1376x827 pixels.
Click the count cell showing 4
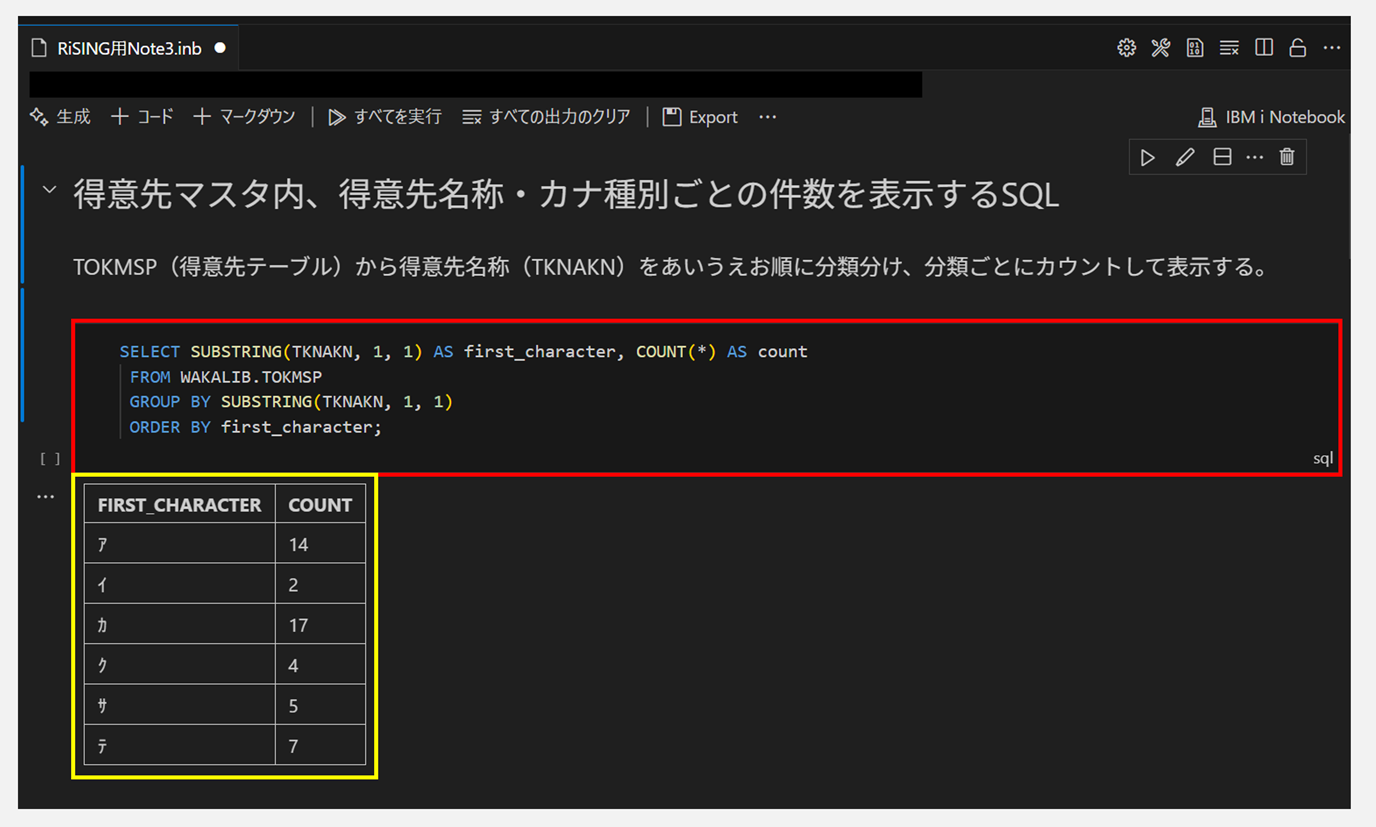click(320, 665)
